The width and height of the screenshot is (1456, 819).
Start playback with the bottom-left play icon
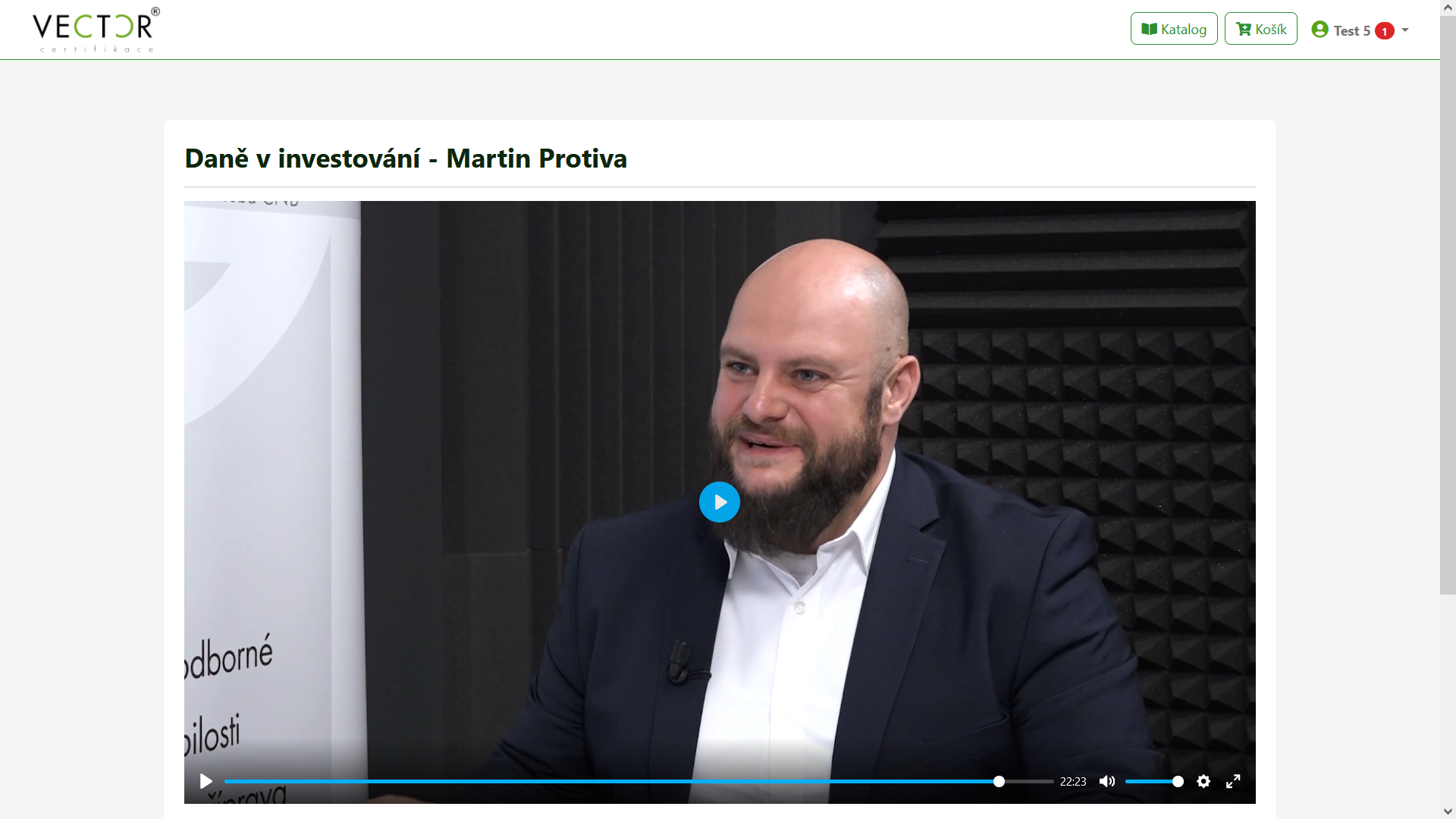point(206,781)
